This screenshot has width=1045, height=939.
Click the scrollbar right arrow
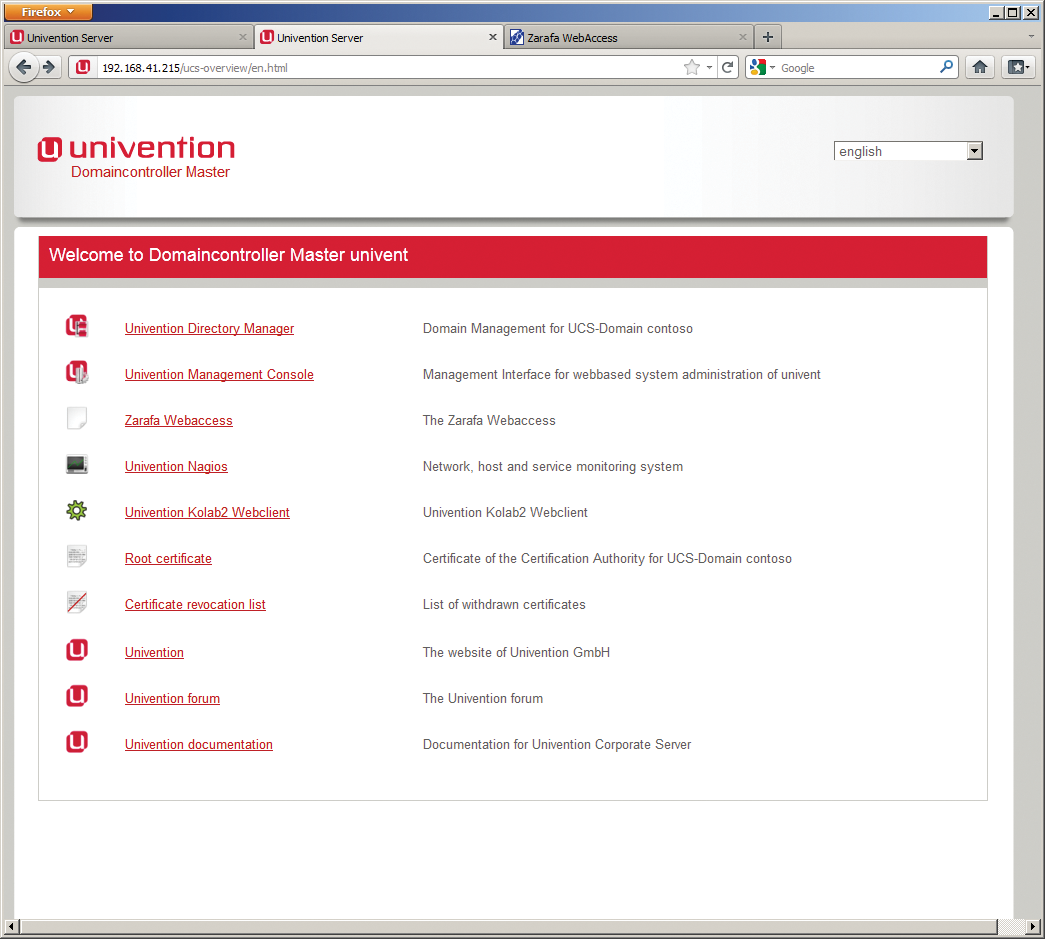tap(1033, 926)
